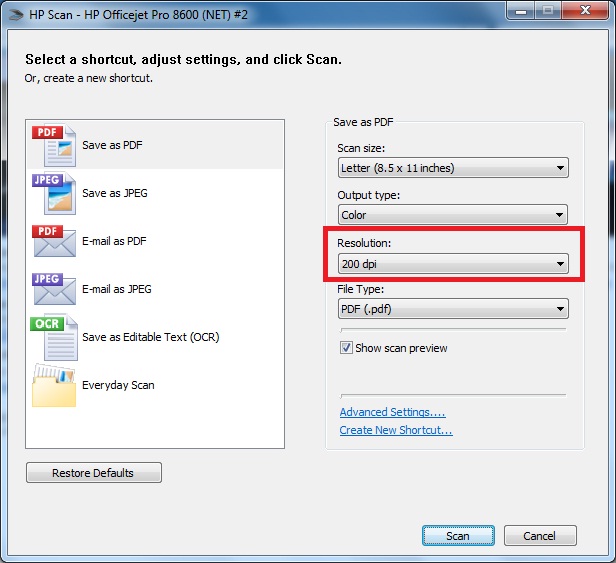Minimize the HP Scan window

coord(521,12)
